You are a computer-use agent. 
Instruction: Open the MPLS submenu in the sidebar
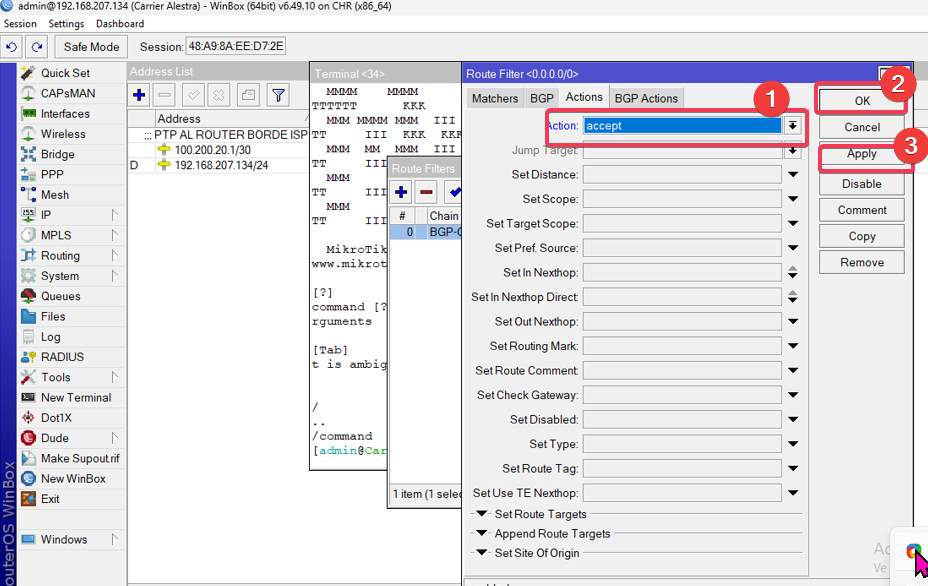[72, 236]
